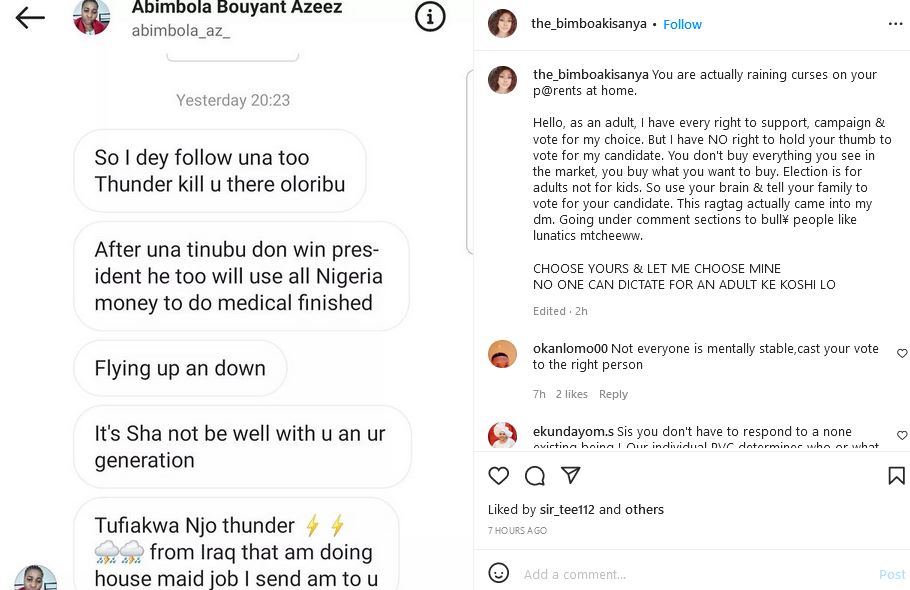This screenshot has height=590, width=910.
Task: Click the Post comment button
Action: point(892,574)
